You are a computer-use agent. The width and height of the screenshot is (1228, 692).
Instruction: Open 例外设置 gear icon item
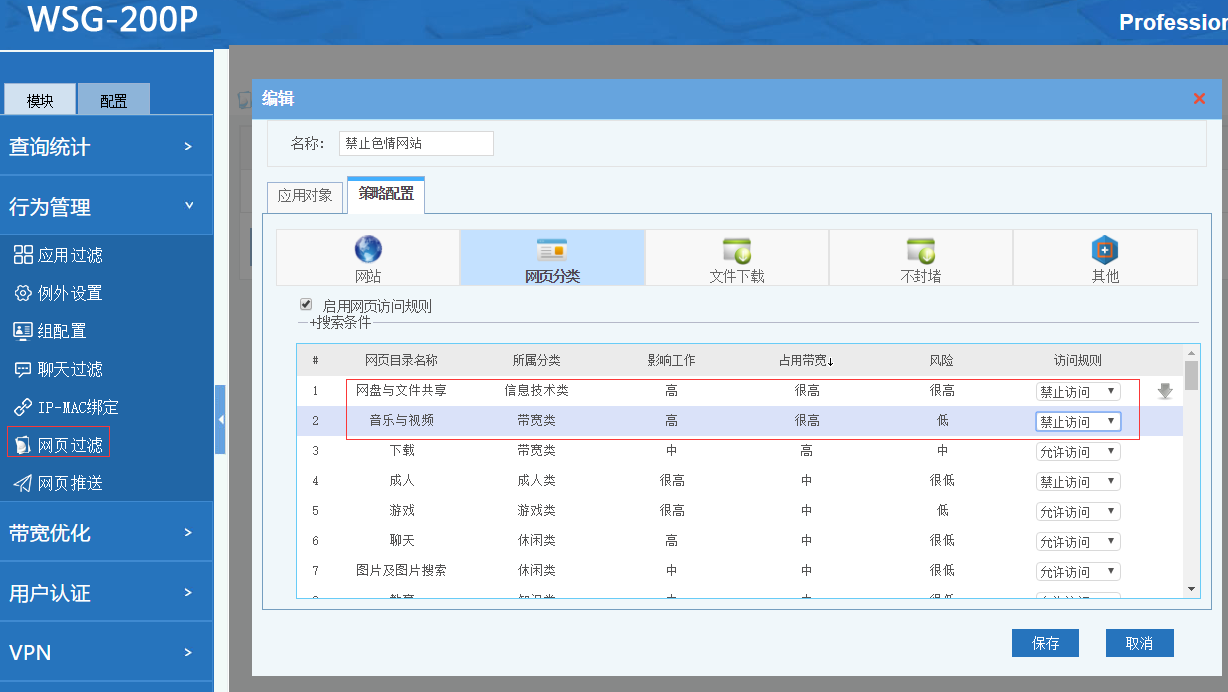(x=23, y=293)
